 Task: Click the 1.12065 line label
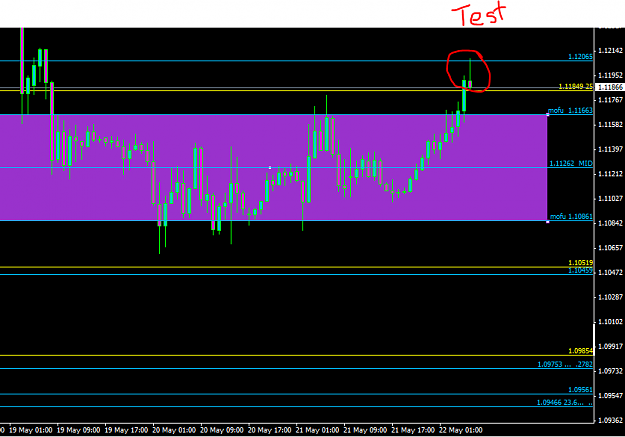pyautogui.click(x=580, y=57)
